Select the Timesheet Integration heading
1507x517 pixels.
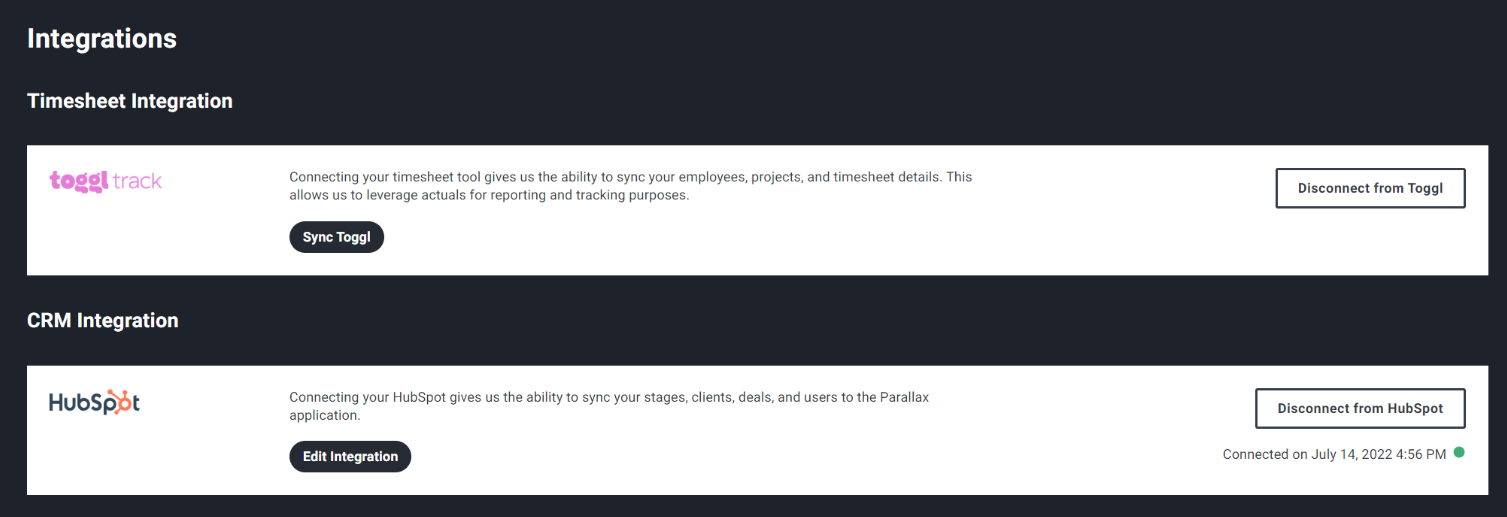pos(130,101)
